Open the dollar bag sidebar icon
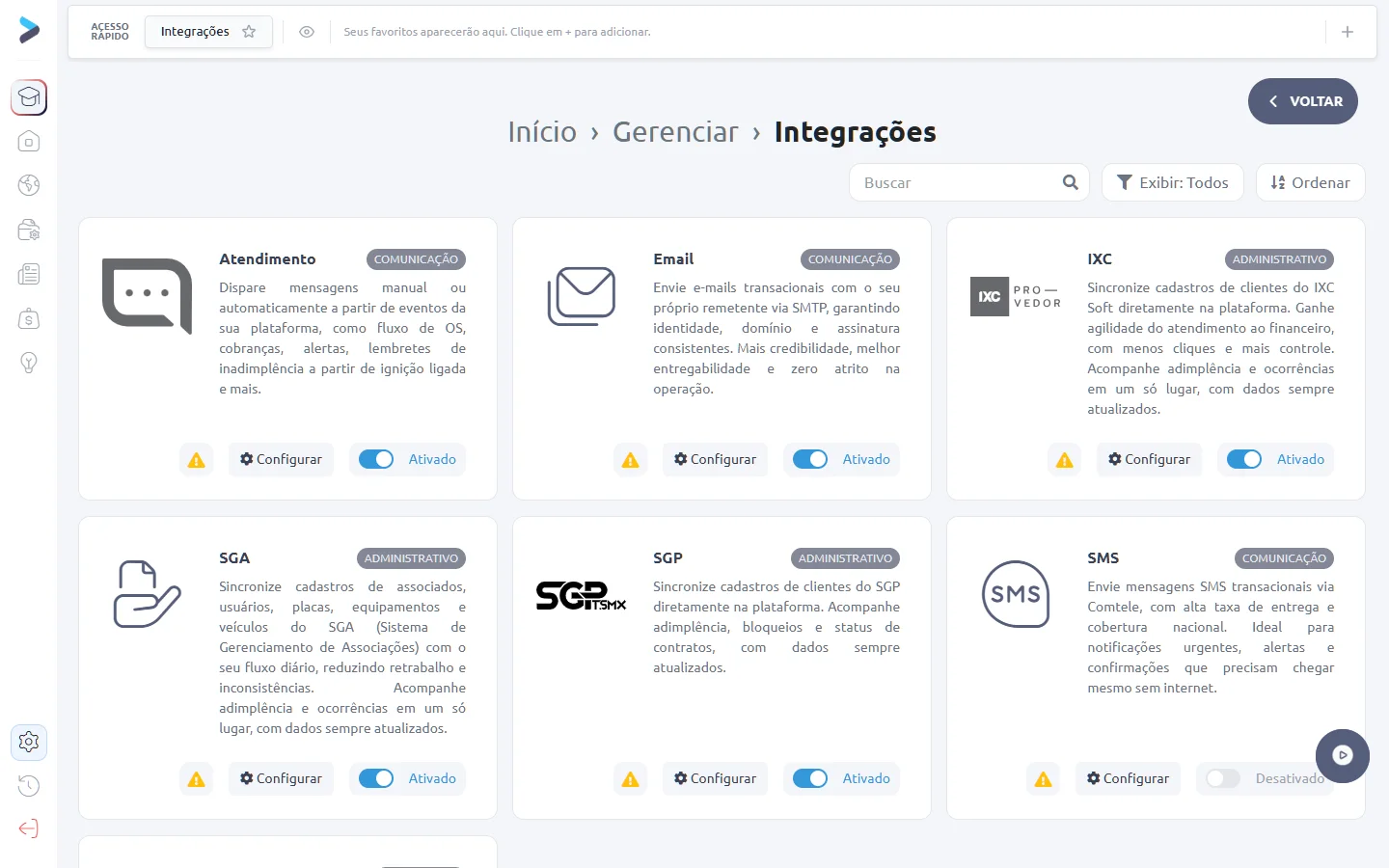Image resolution: width=1389 pixels, height=868 pixels. pos(29,318)
